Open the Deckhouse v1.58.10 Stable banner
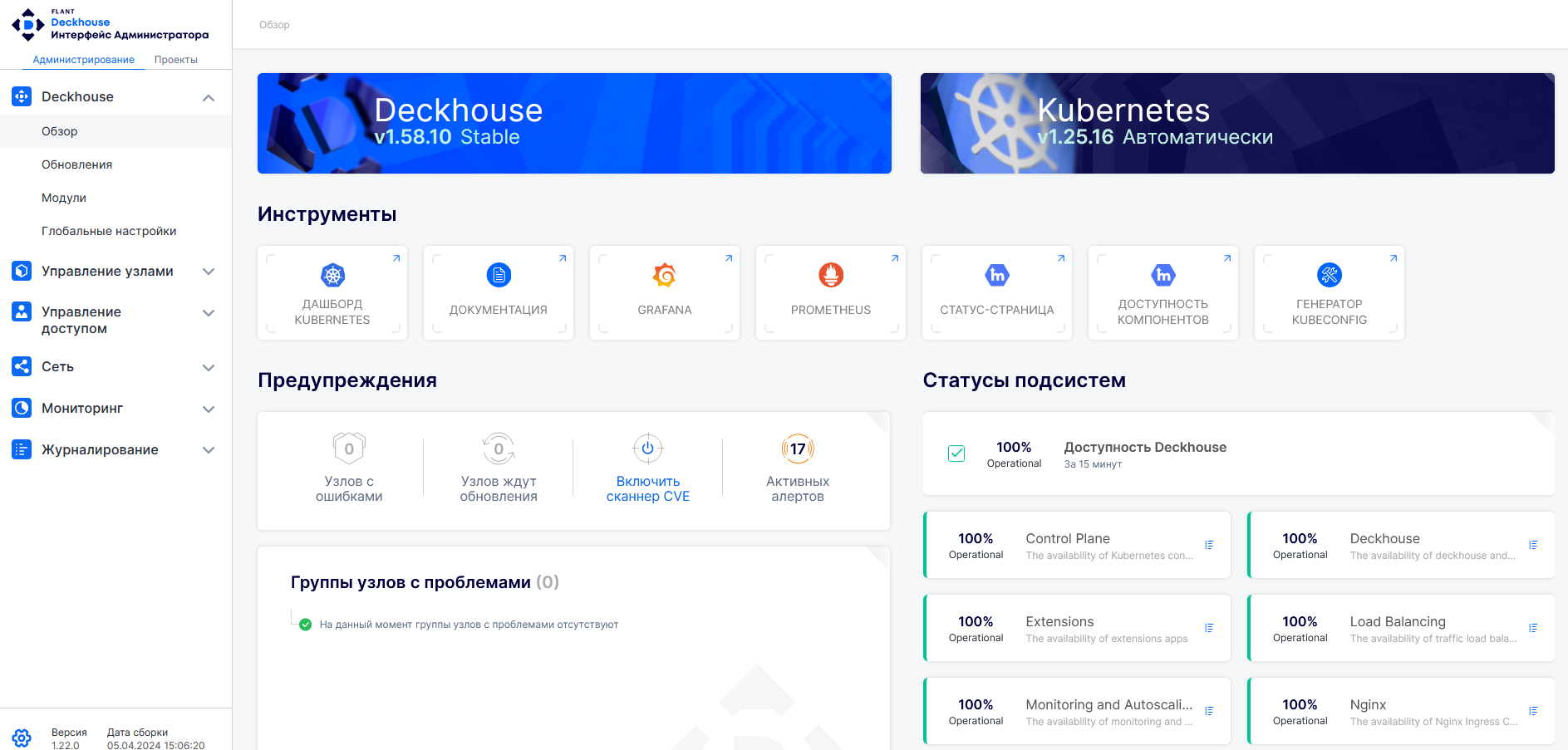1568x750 pixels. coord(574,123)
